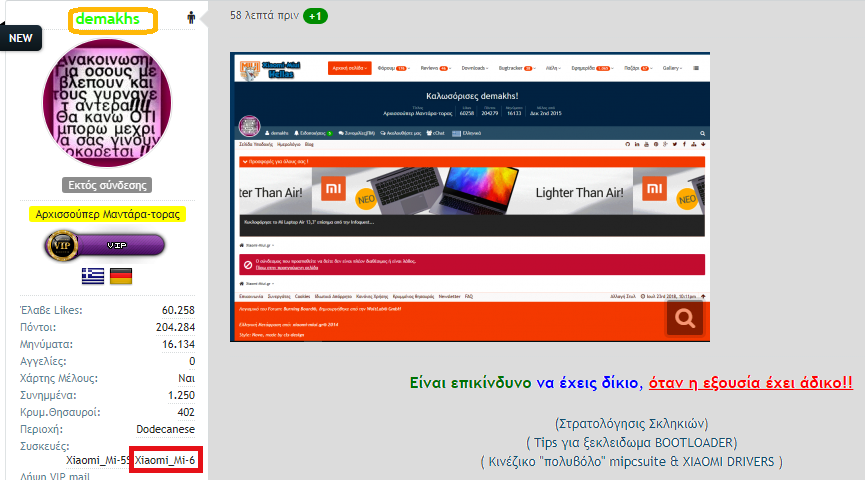The width and height of the screenshot is (865, 480).
Task: Select the Xiaomi_Mi-5S device entry
Action: [98, 460]
